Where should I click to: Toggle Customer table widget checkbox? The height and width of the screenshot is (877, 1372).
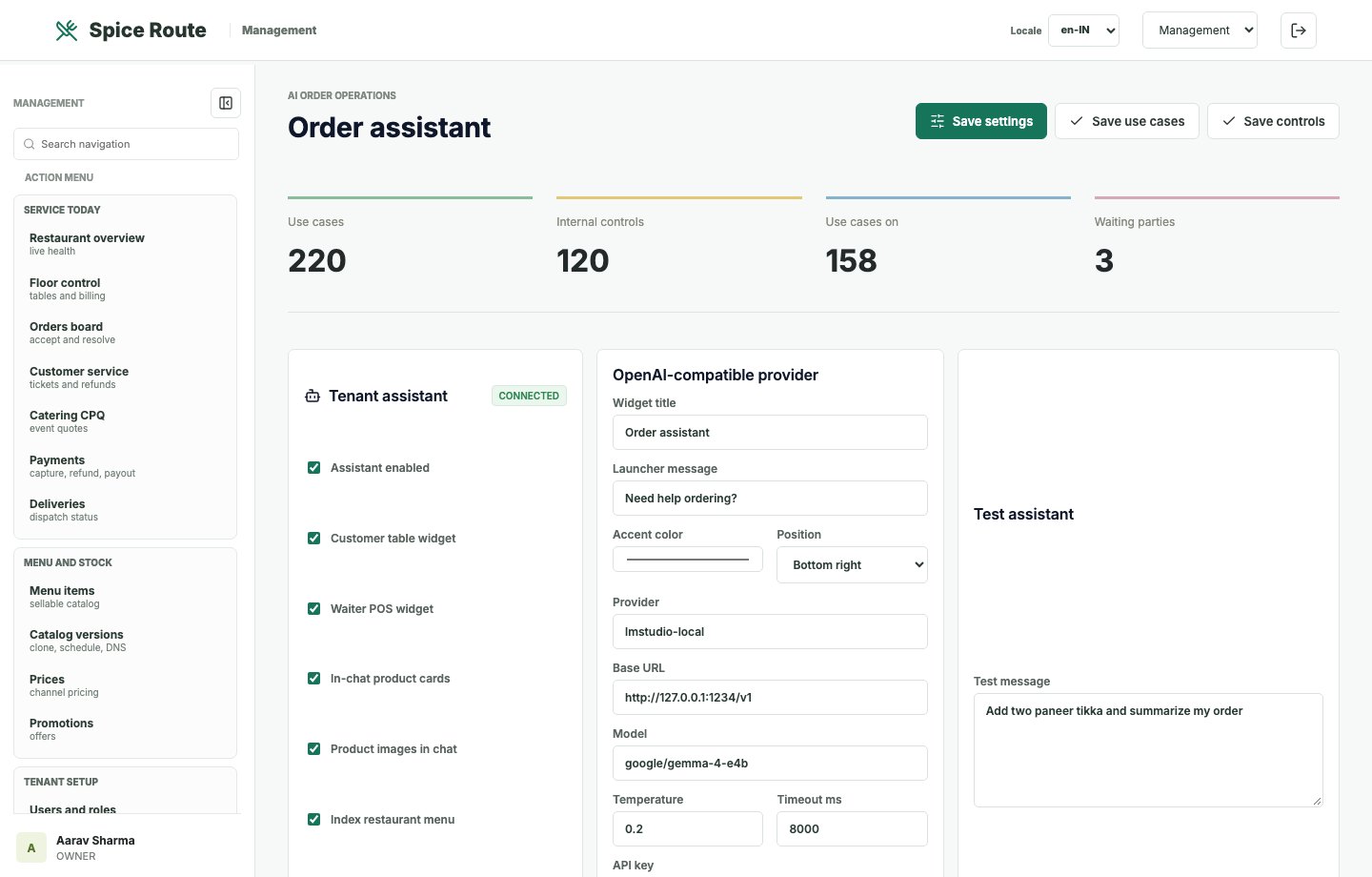[313, 538]
